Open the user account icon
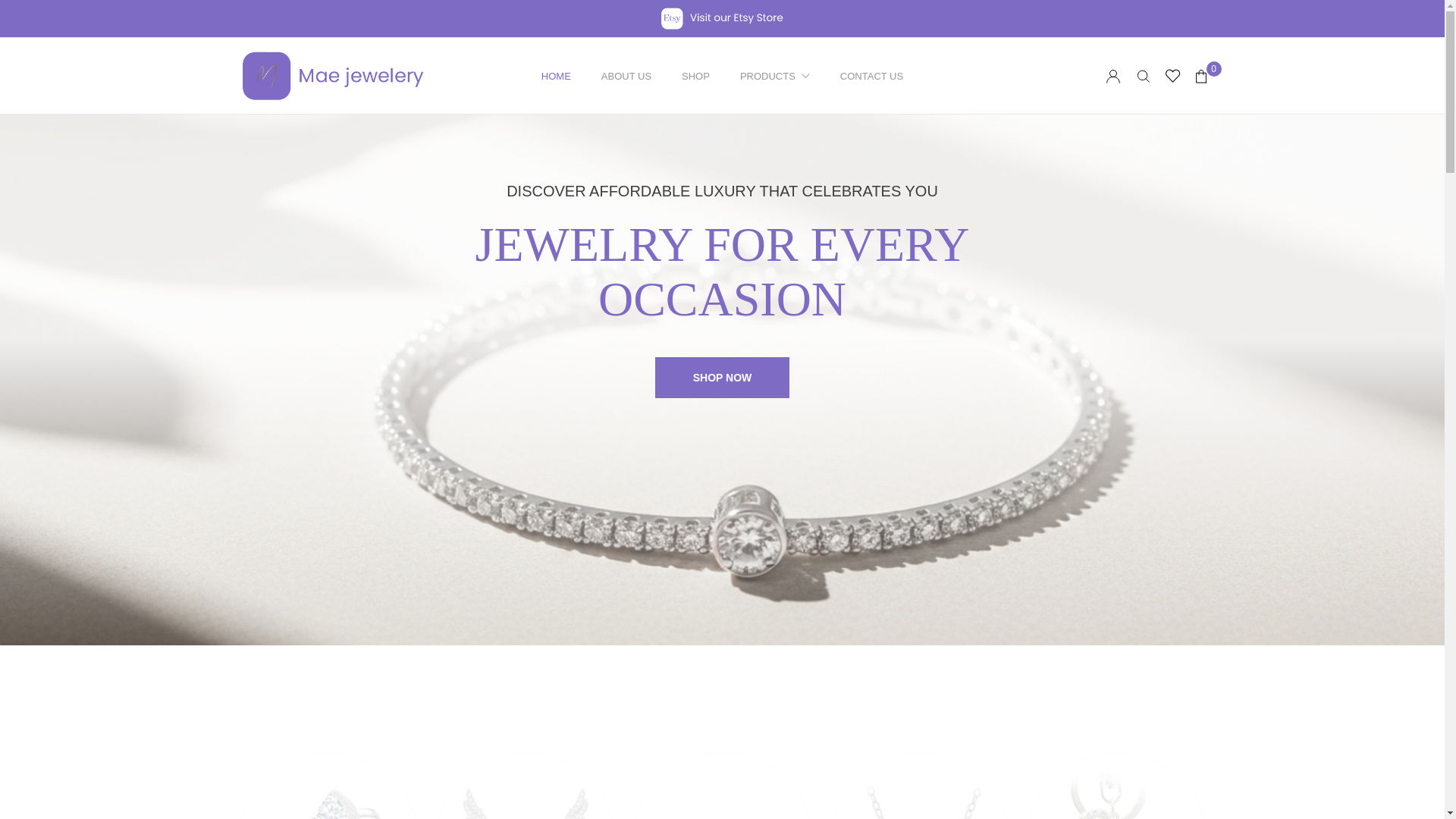The width and height of the screenshot is (1456, 819). pyautogui.click(x=1112, y=76)
